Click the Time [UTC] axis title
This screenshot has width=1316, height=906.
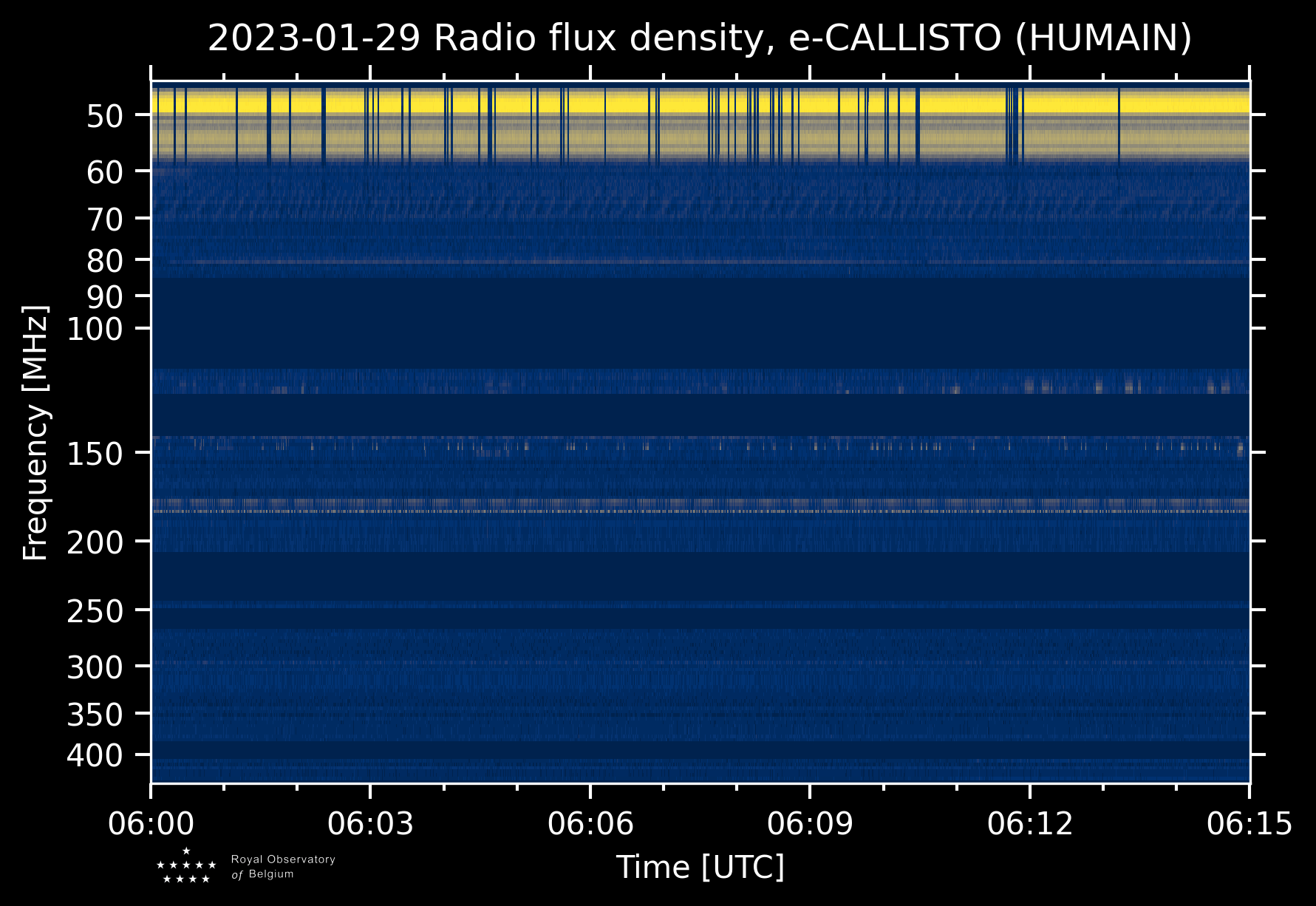pos(700,867)
